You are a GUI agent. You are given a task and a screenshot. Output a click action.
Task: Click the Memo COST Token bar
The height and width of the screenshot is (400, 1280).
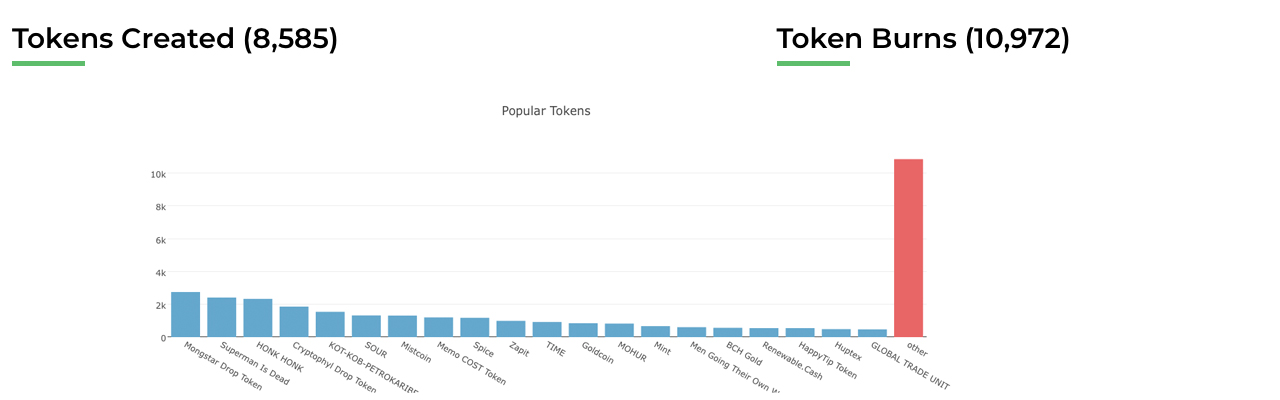click(438, 327)
